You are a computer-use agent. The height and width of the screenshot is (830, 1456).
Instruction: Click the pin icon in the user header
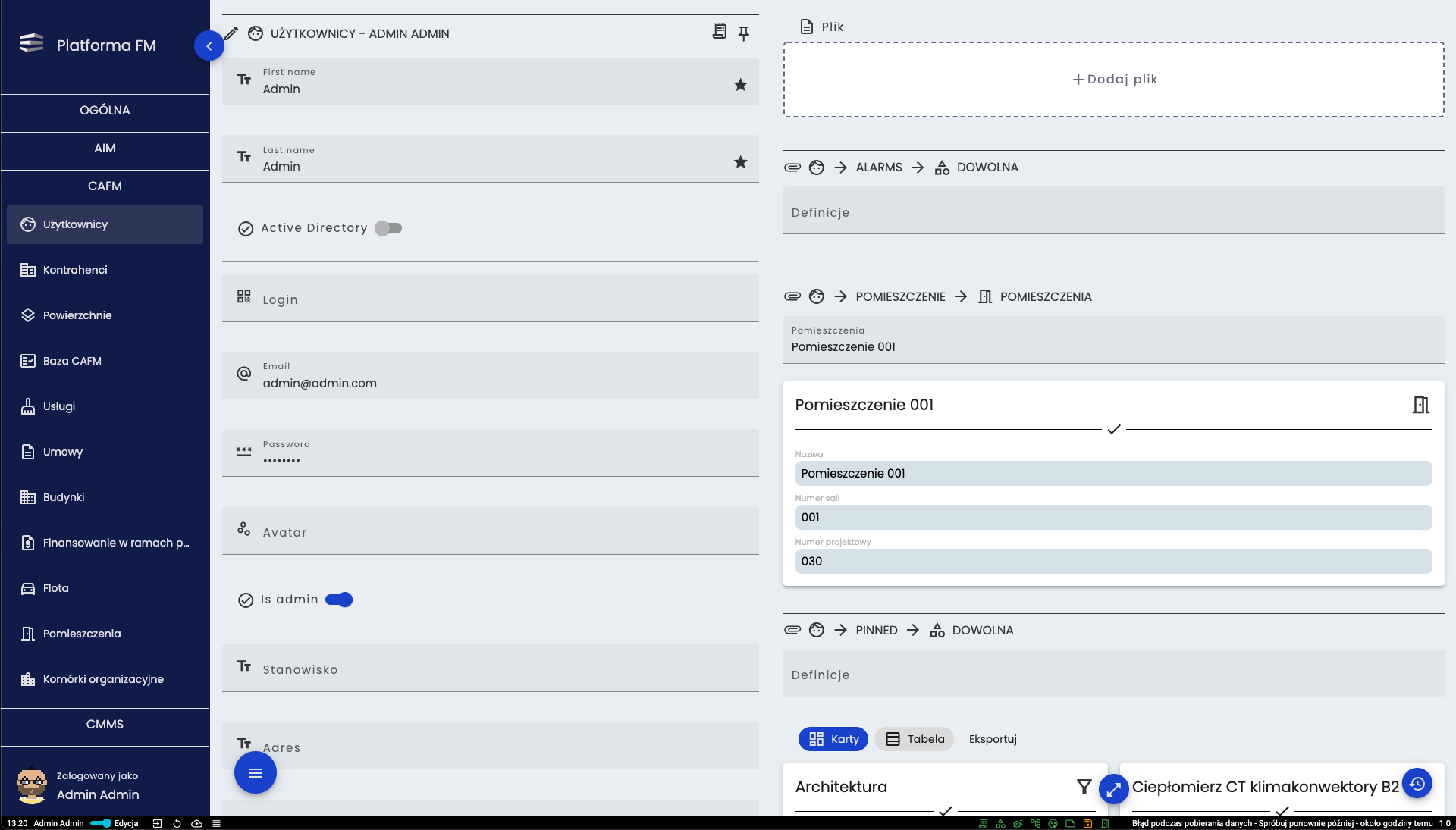coord(744,33)
